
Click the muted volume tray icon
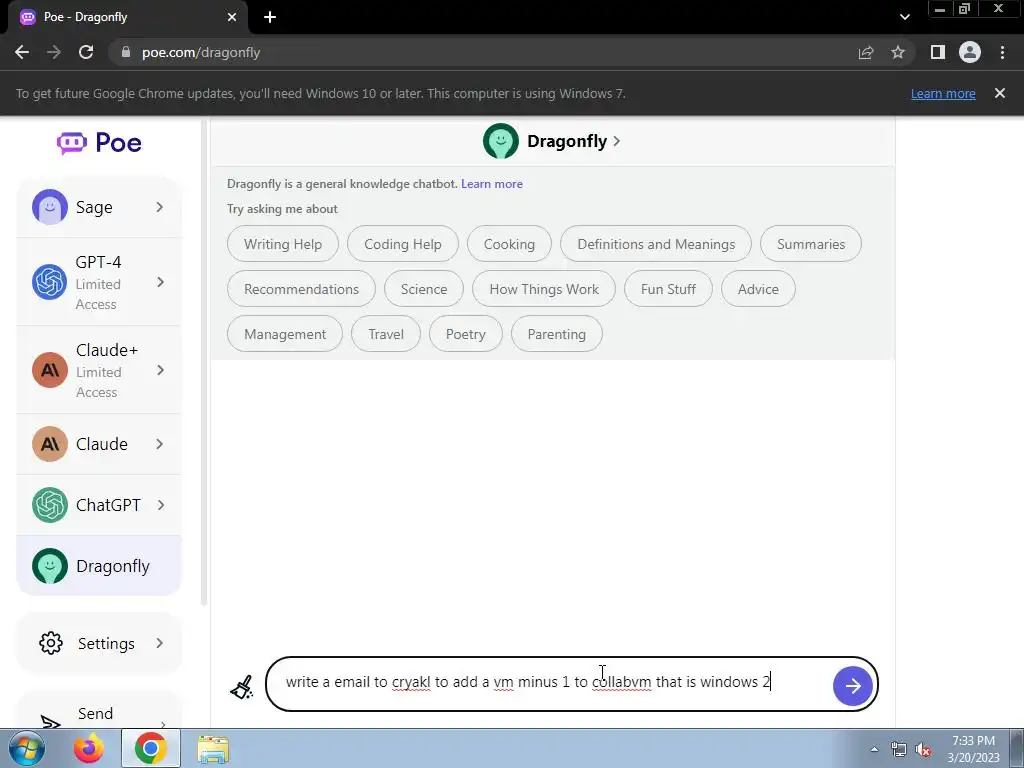point(923,750)
